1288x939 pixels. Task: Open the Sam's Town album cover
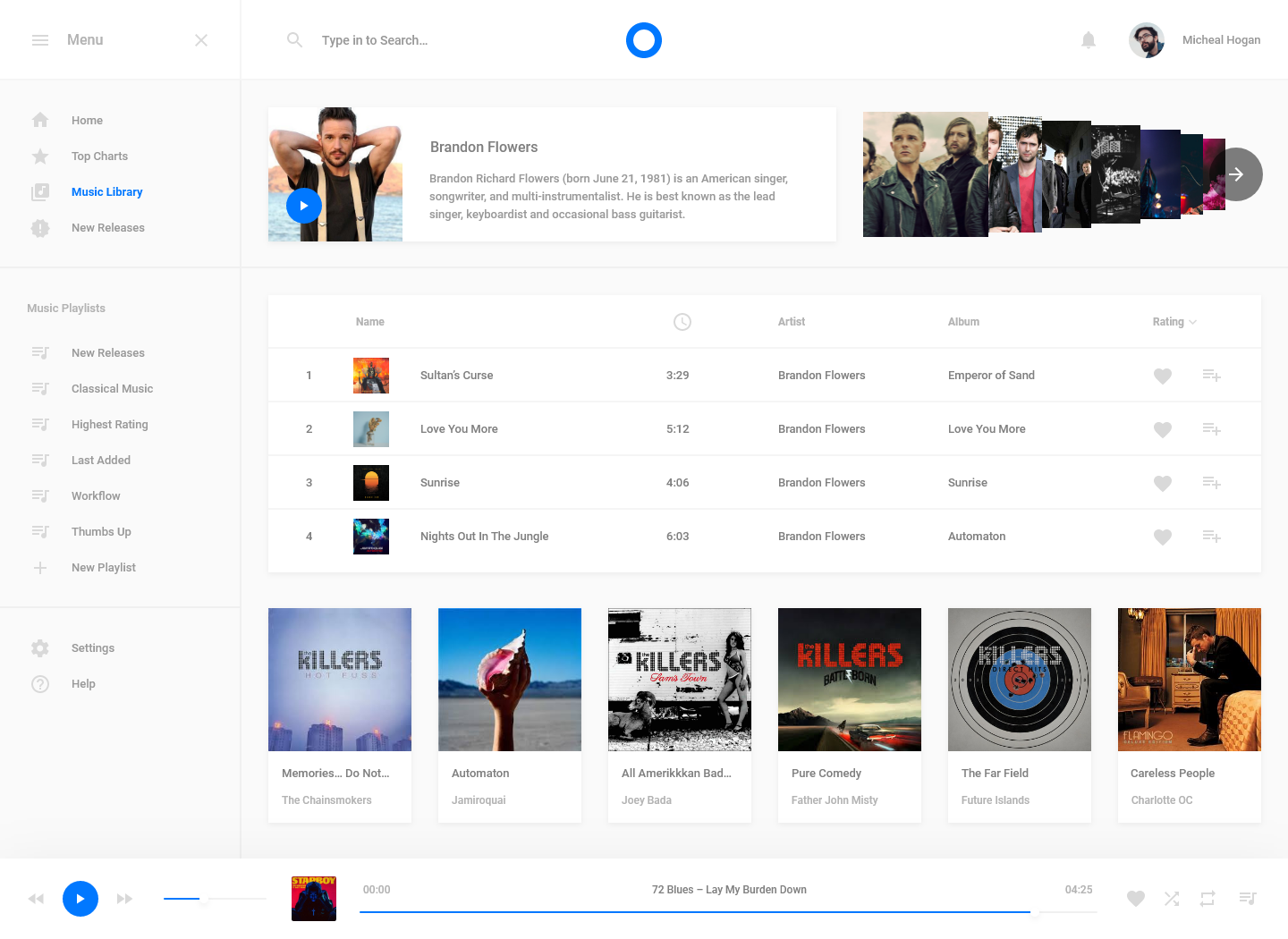[680, 680]
